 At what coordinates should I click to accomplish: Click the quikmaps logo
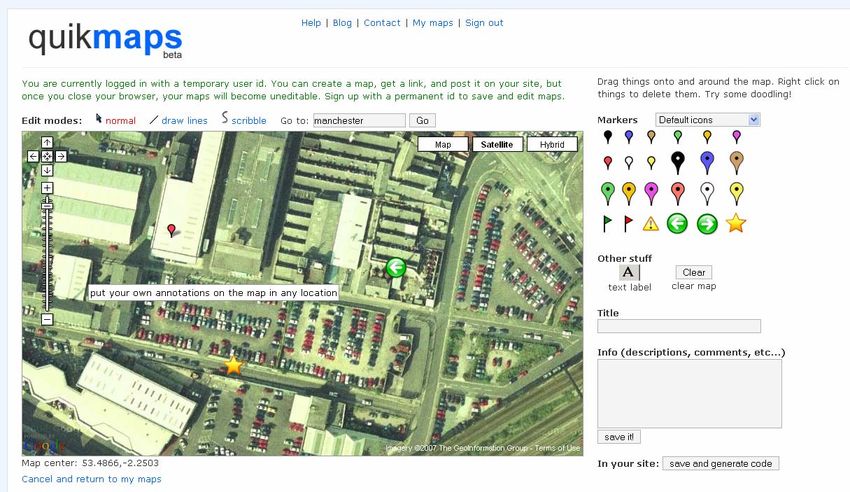coord(105,40)
